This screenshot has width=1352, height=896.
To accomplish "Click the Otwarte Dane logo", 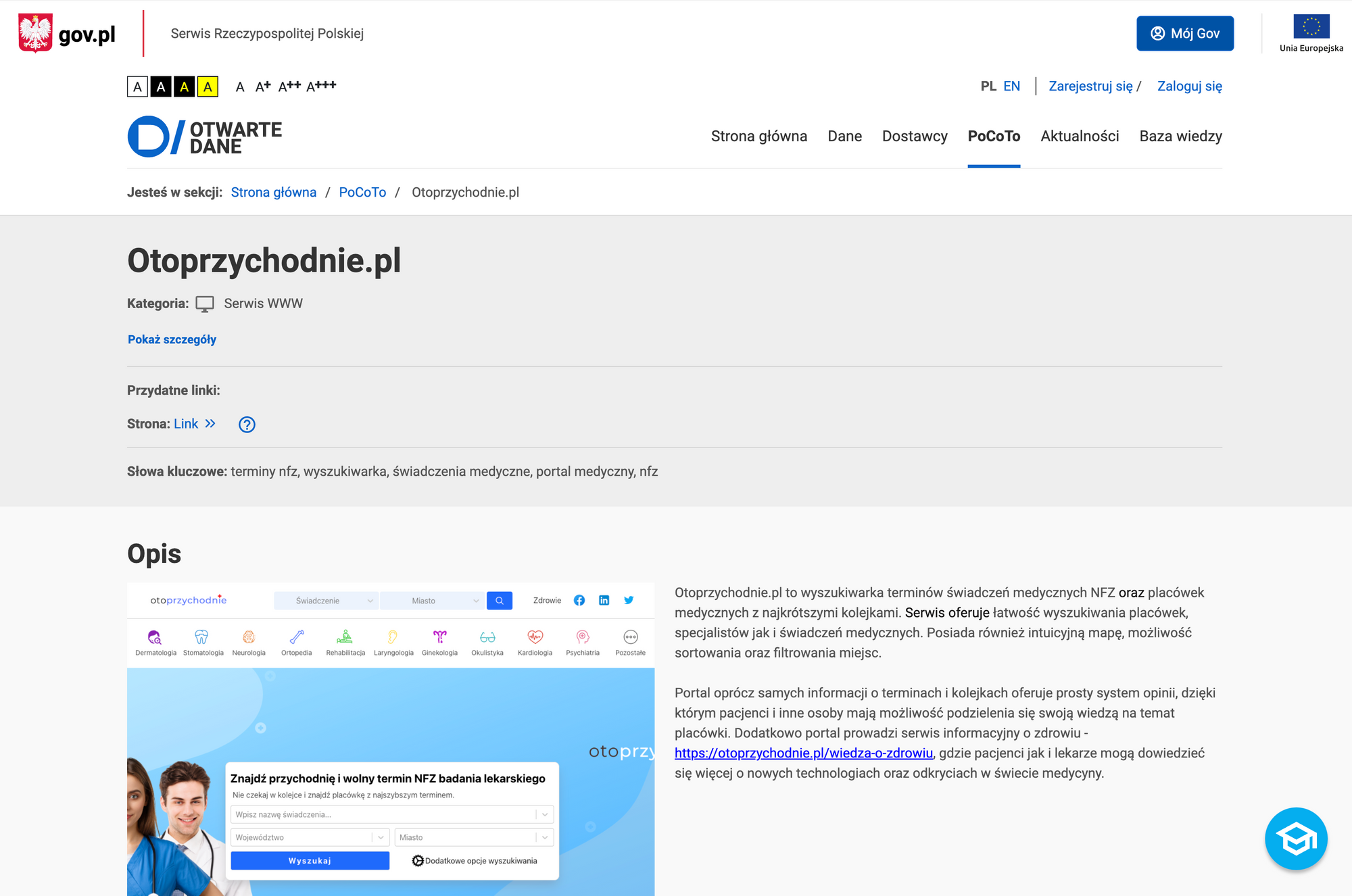I will [x=205, y=136].
